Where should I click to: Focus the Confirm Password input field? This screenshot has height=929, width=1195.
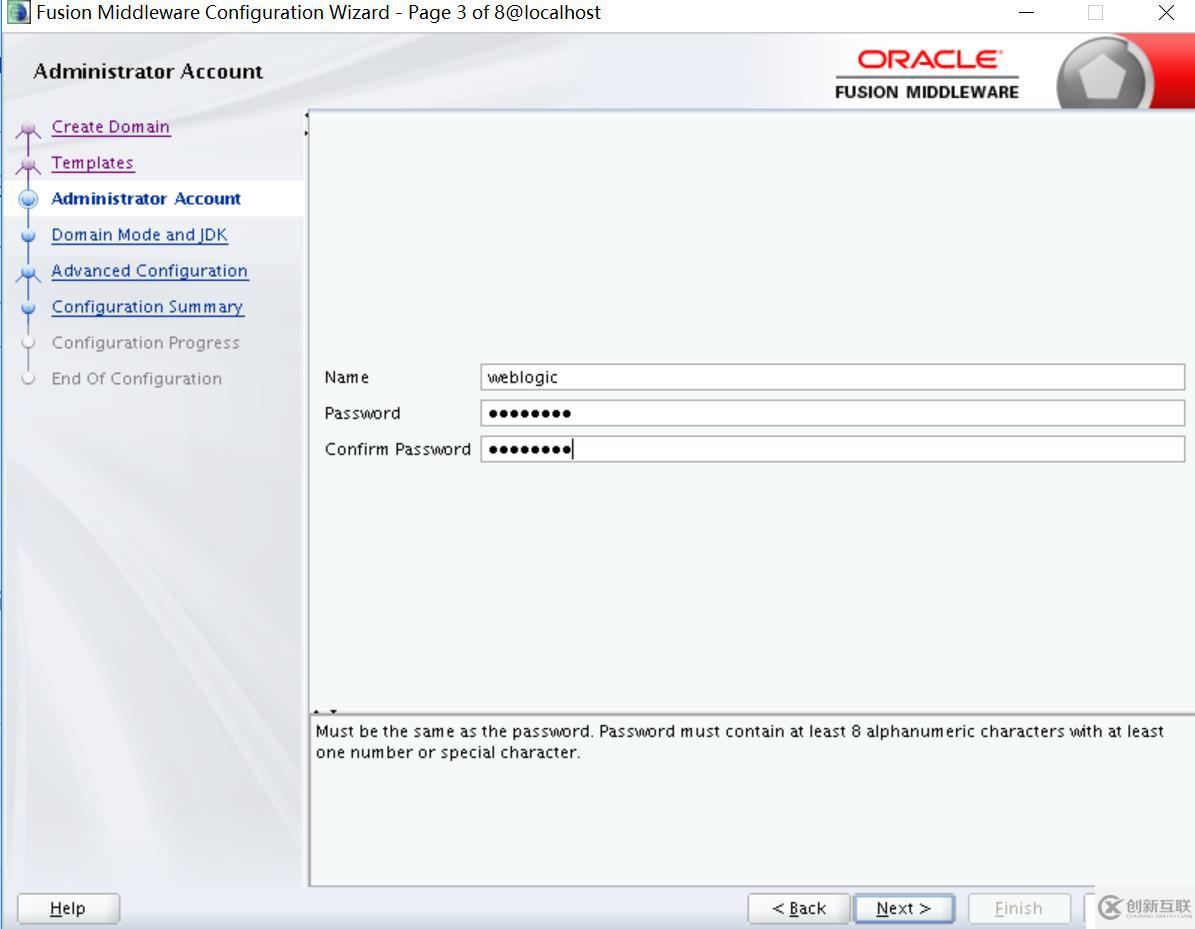(x=832, y=449)
